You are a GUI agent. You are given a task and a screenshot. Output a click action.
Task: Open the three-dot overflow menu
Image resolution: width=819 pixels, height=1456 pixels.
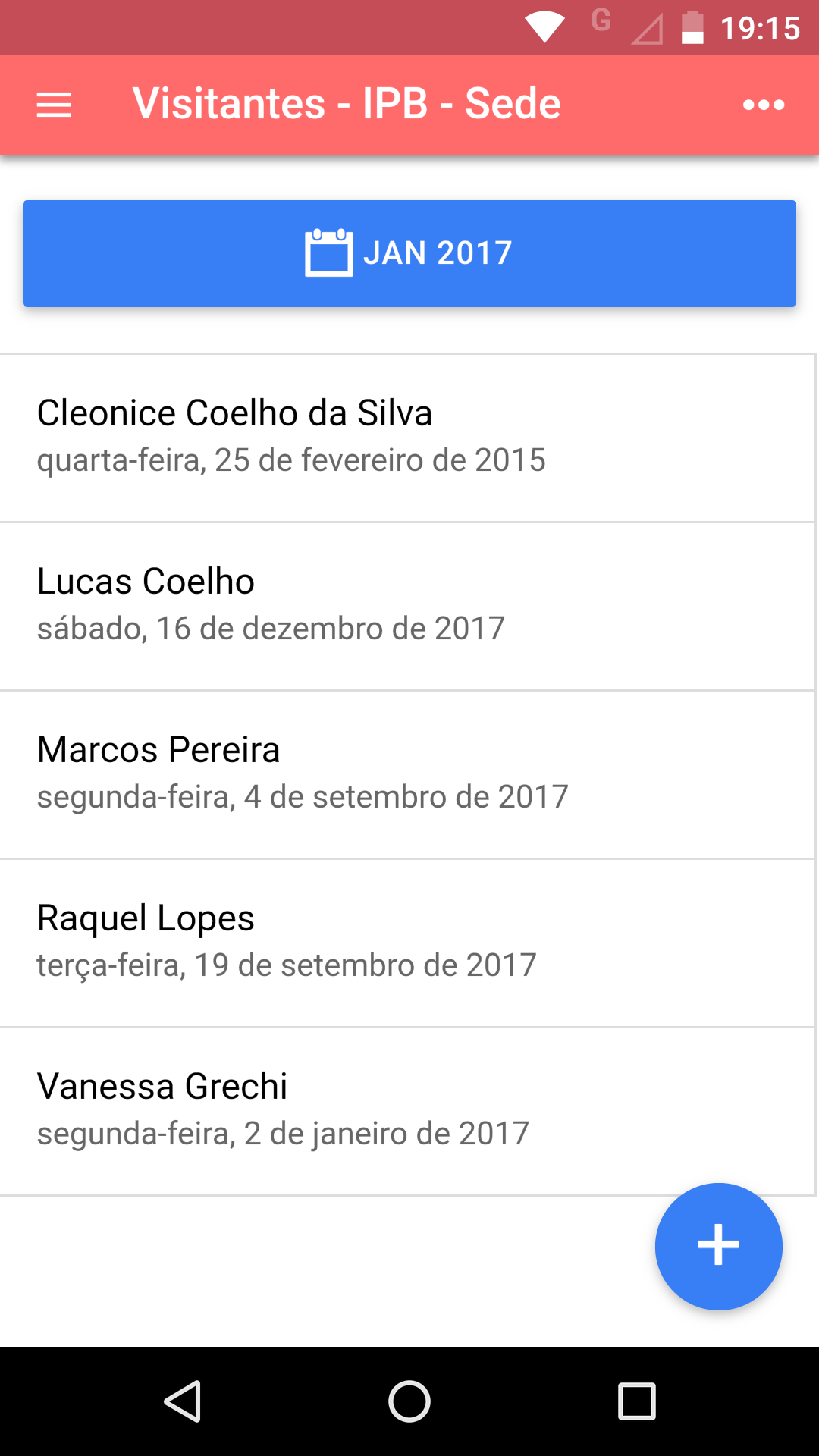tap(764, 105)
